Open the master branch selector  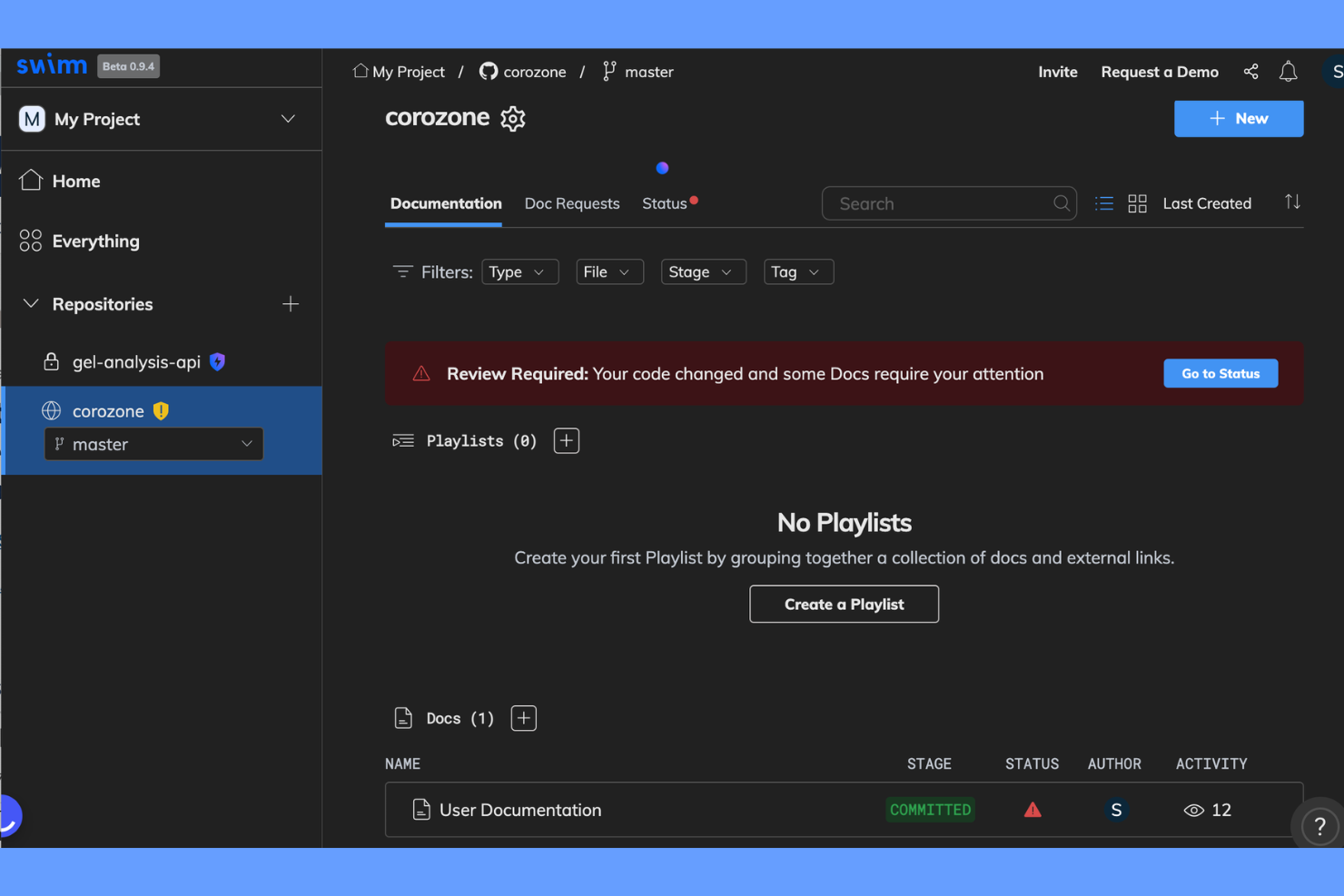click(153, 444)
